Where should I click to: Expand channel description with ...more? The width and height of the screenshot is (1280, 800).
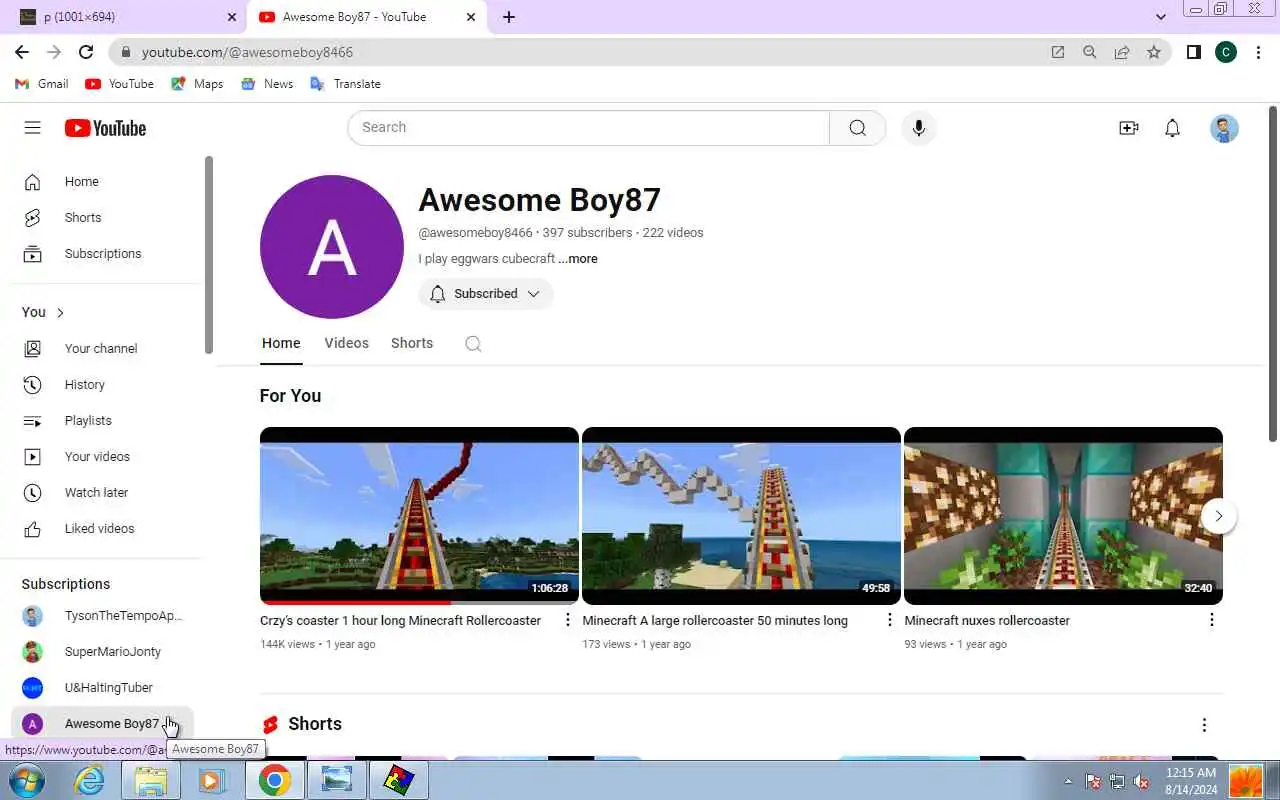578,259
